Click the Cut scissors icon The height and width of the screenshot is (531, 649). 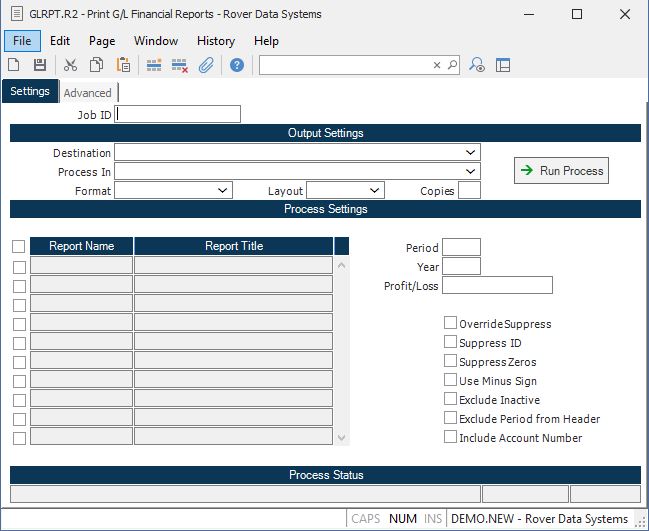pyautogui.click(x=70, y=65)
